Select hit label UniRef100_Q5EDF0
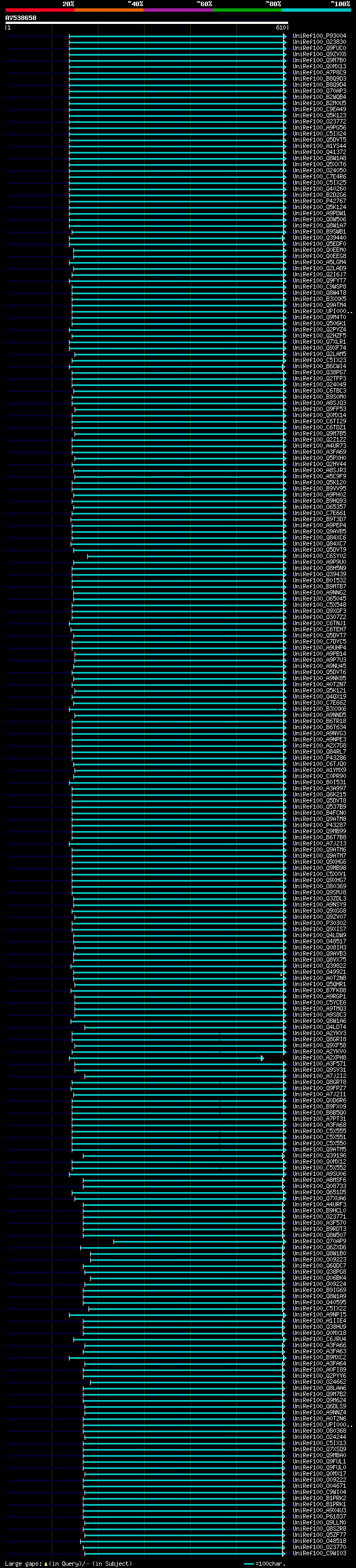Image resolution: width=356 pixels, height=1568 pixels. coord(319,244)
